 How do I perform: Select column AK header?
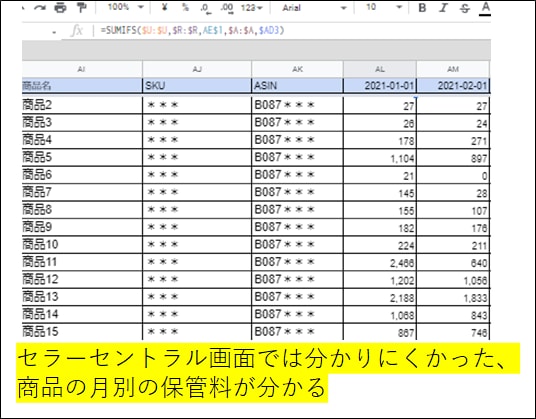coord(297,69)
